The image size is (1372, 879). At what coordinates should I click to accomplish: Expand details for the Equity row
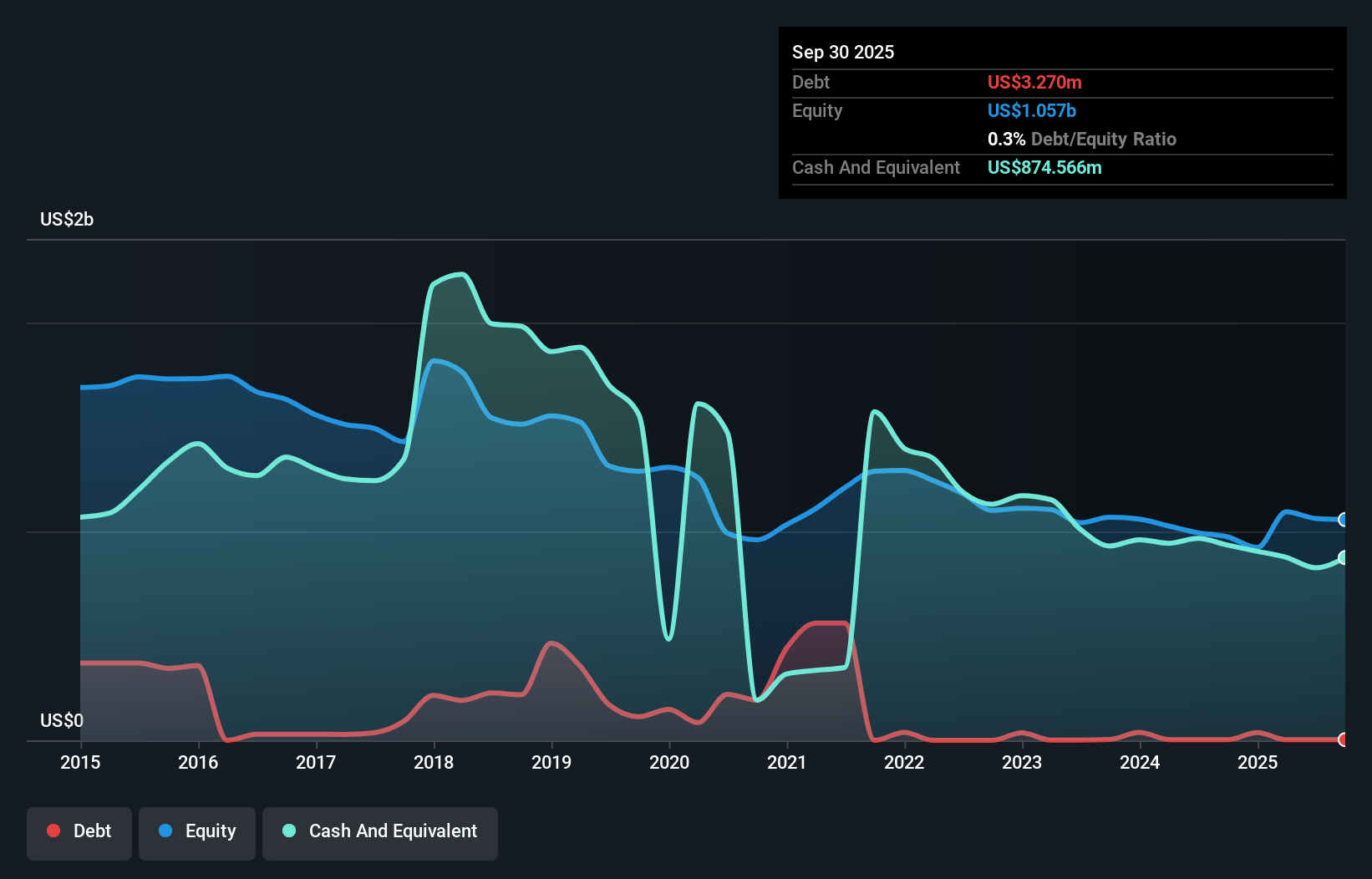(817, 110)
